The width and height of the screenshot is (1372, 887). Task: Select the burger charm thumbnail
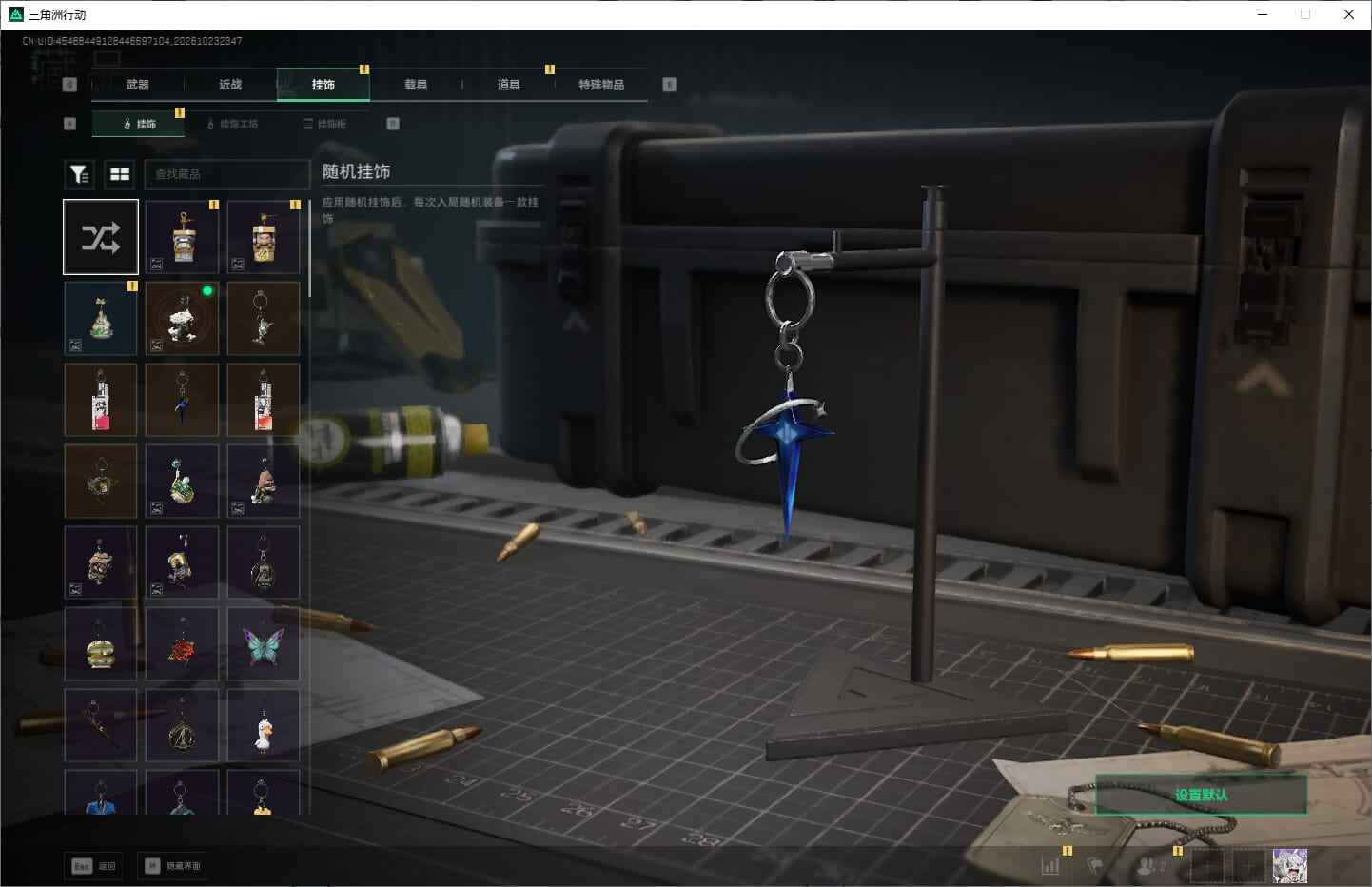click(101, 645)
